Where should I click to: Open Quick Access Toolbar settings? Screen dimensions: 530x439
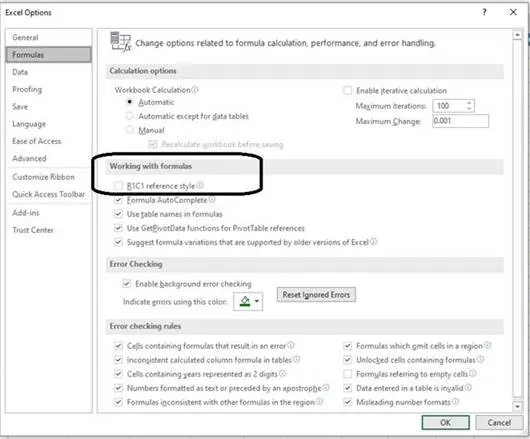tap(49, 194)
